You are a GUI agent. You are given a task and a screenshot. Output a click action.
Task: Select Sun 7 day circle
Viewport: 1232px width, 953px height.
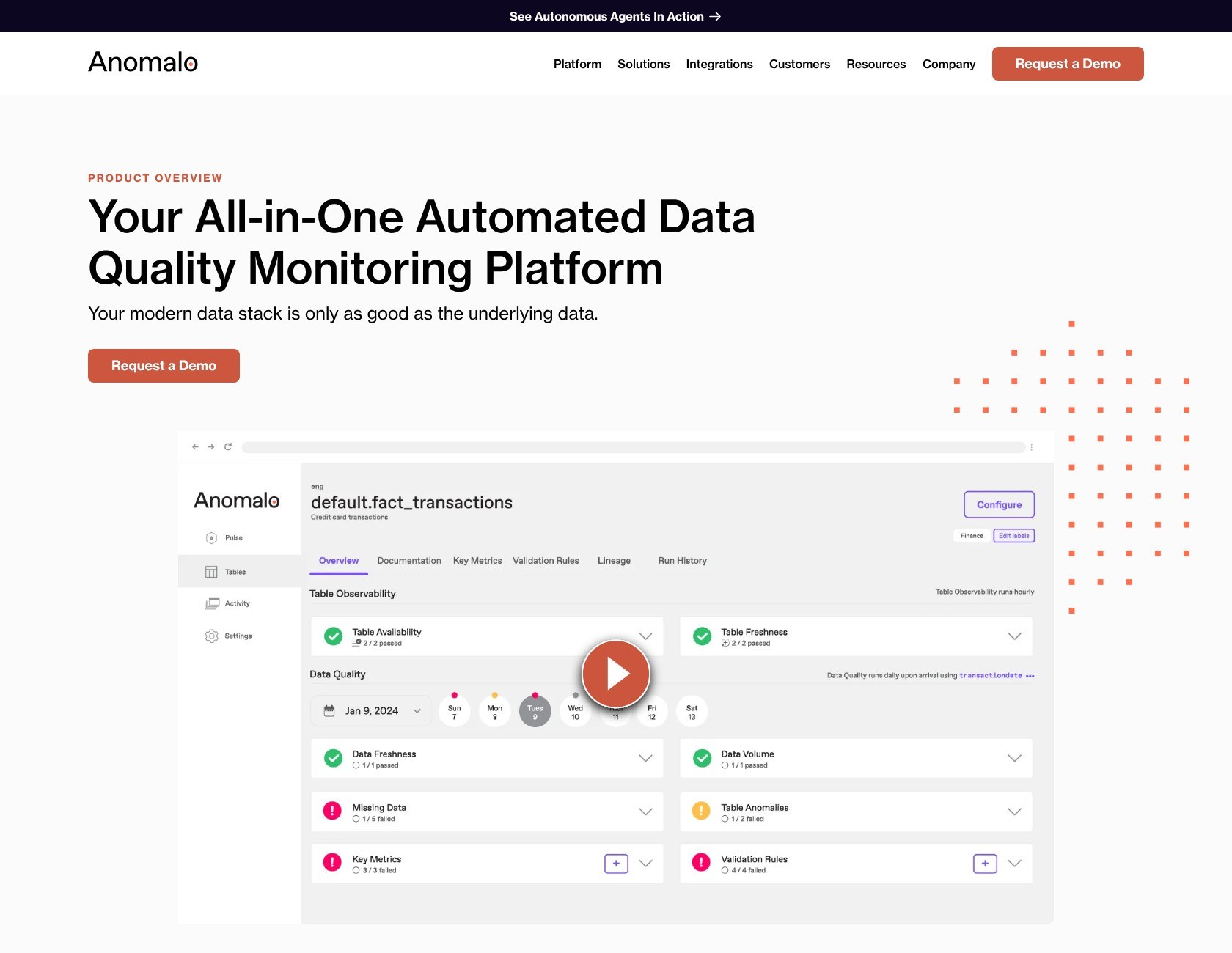(455, 711)
